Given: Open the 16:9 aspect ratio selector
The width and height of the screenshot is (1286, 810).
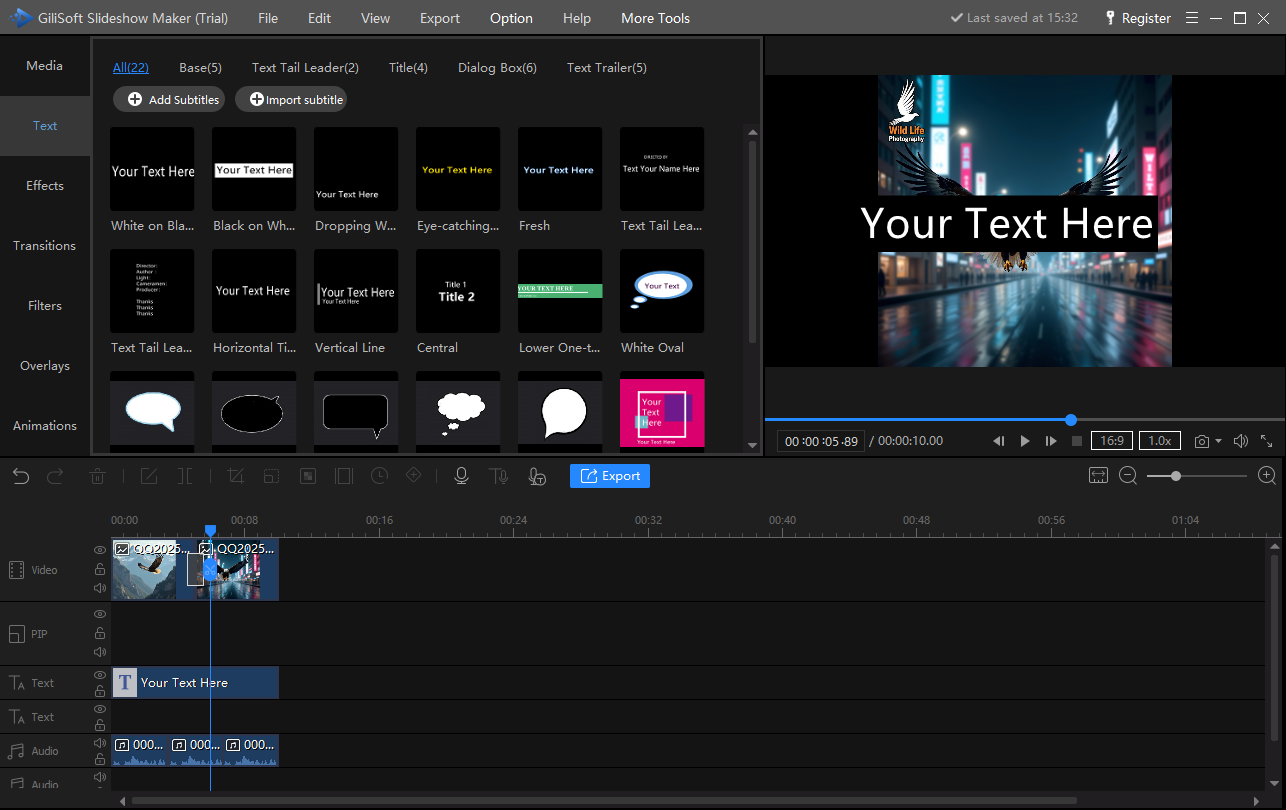Looking at the screenshot, I should point(1111,441).
